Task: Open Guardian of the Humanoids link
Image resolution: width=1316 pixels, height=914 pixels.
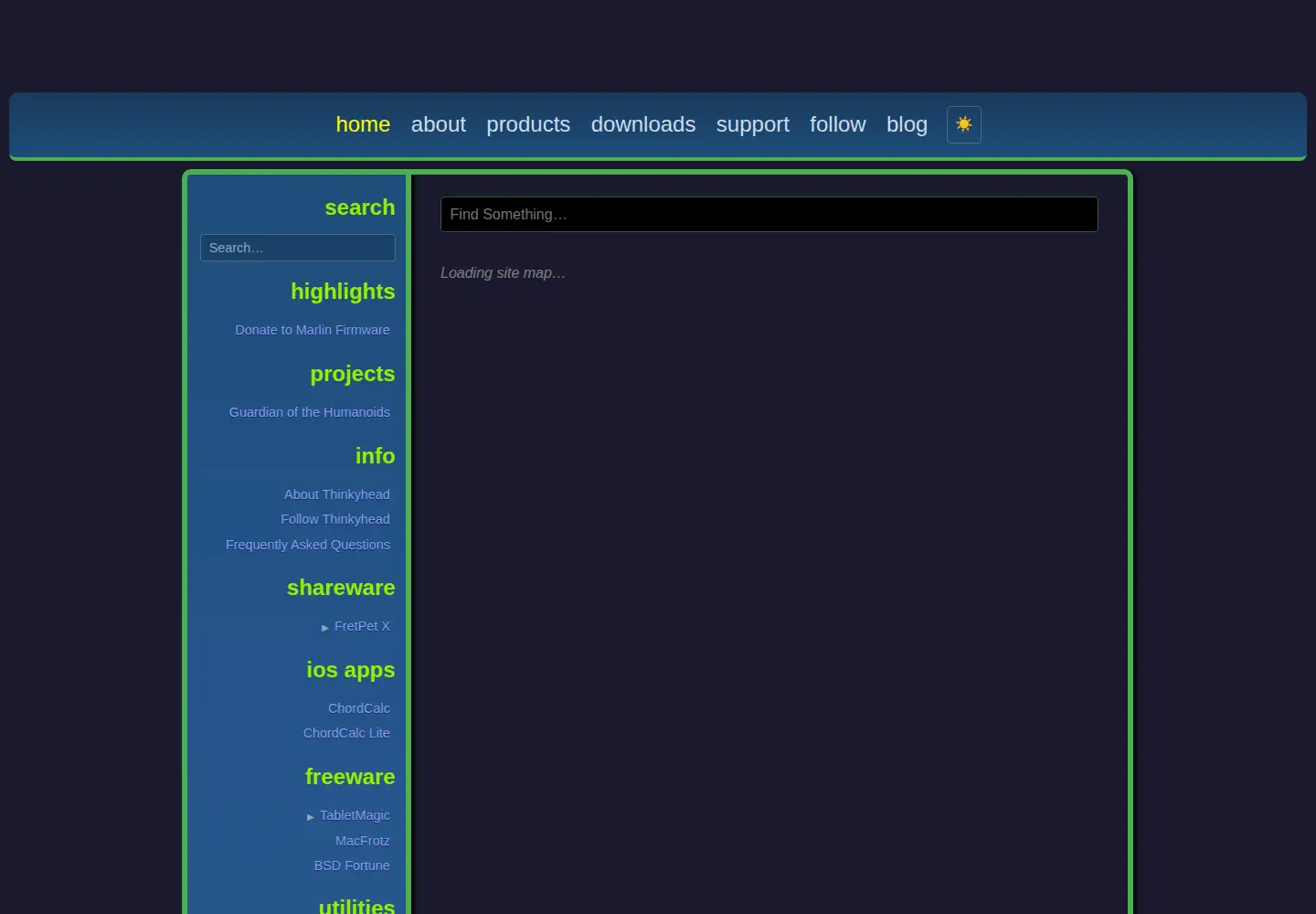Action: tap(310, 412)
